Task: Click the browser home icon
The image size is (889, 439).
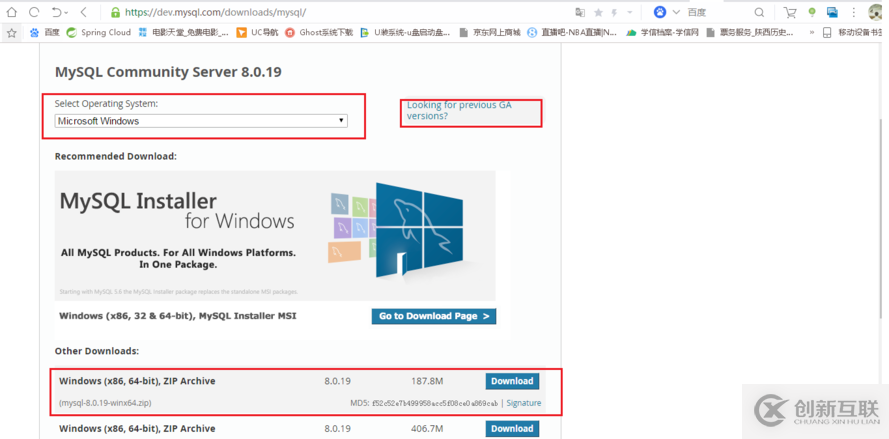Action: pyautogui.click(x=11, y=12)
